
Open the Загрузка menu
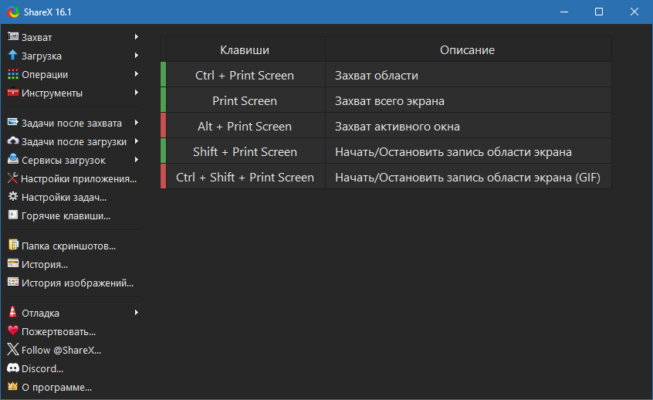[x=73, y=55]
